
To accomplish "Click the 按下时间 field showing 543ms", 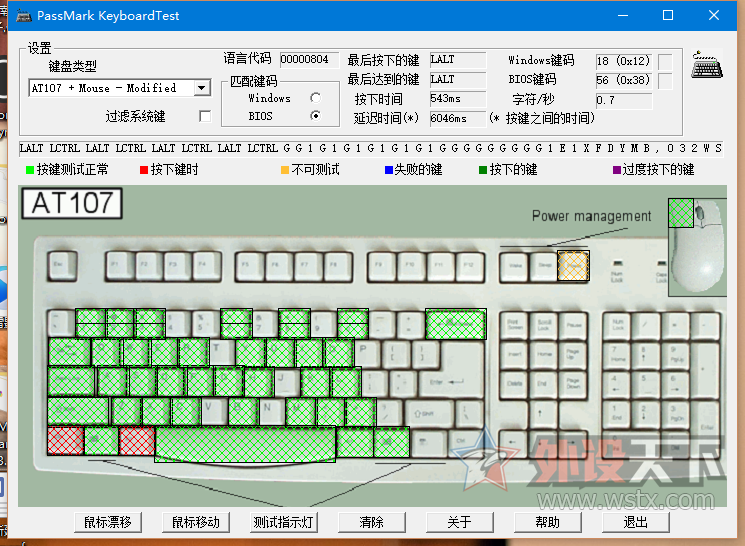I will tap(458, 99).
